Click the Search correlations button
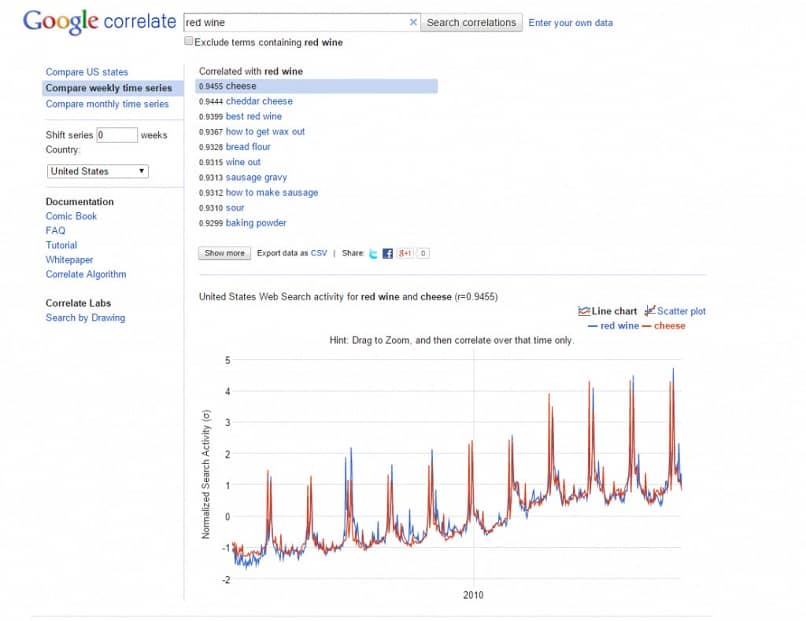This screenshot has height=621, width=806. pyautogui.click(x=471, y=23)
